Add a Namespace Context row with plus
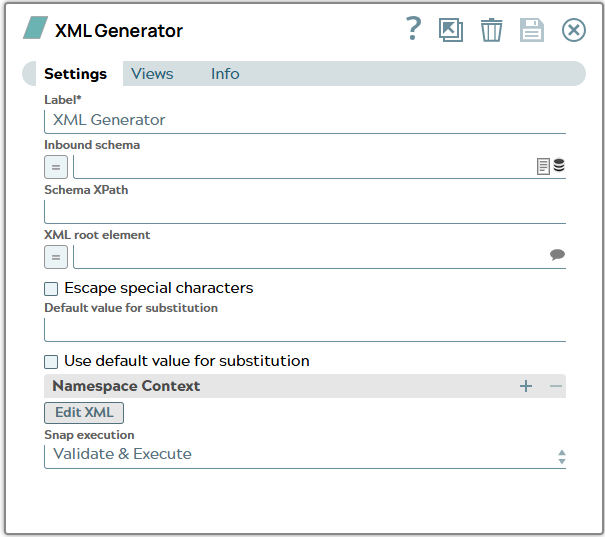This screenshot has height=537, width=605. 526,386
